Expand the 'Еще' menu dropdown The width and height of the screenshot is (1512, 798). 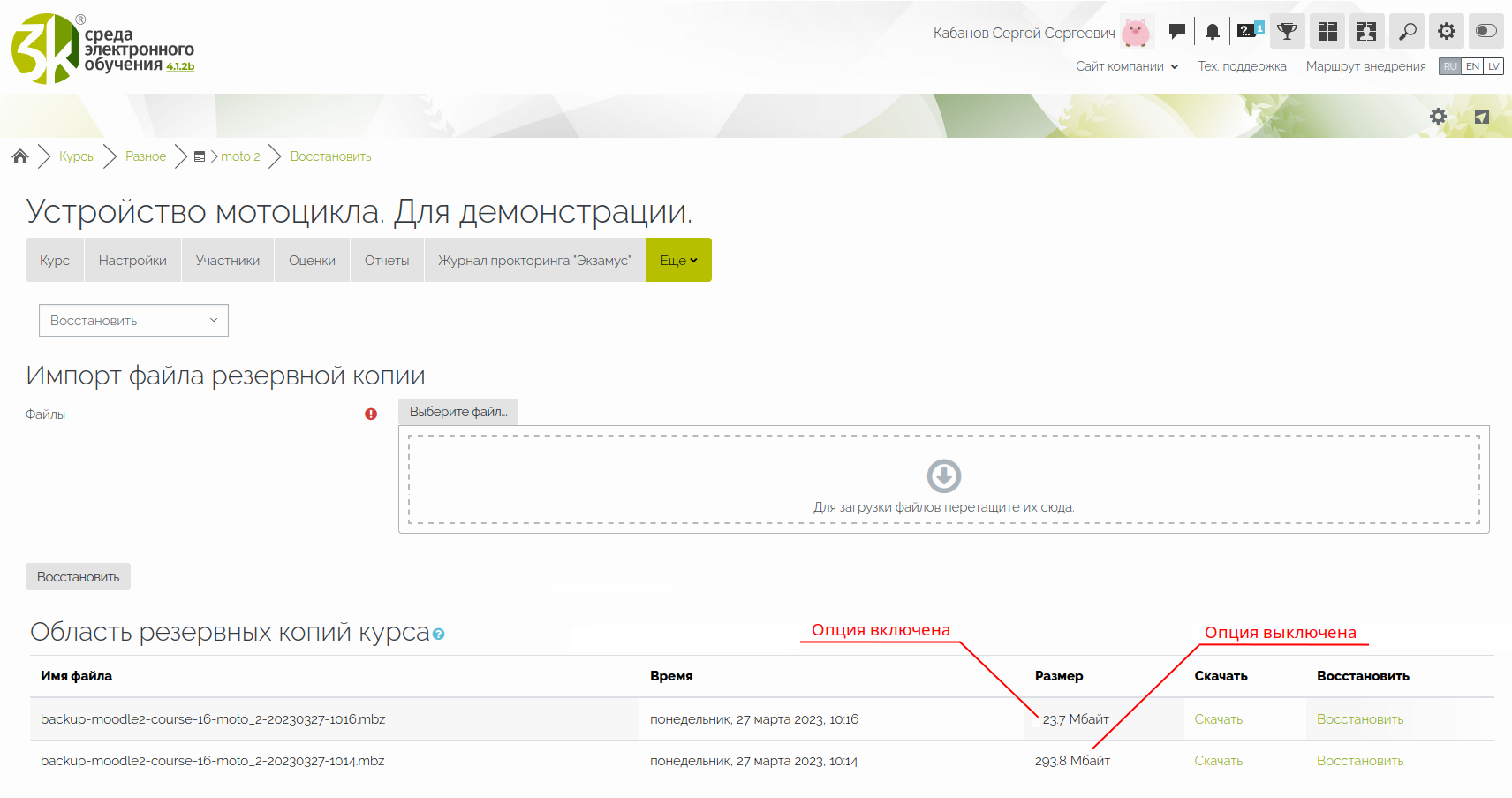click(x=678, y=261)
